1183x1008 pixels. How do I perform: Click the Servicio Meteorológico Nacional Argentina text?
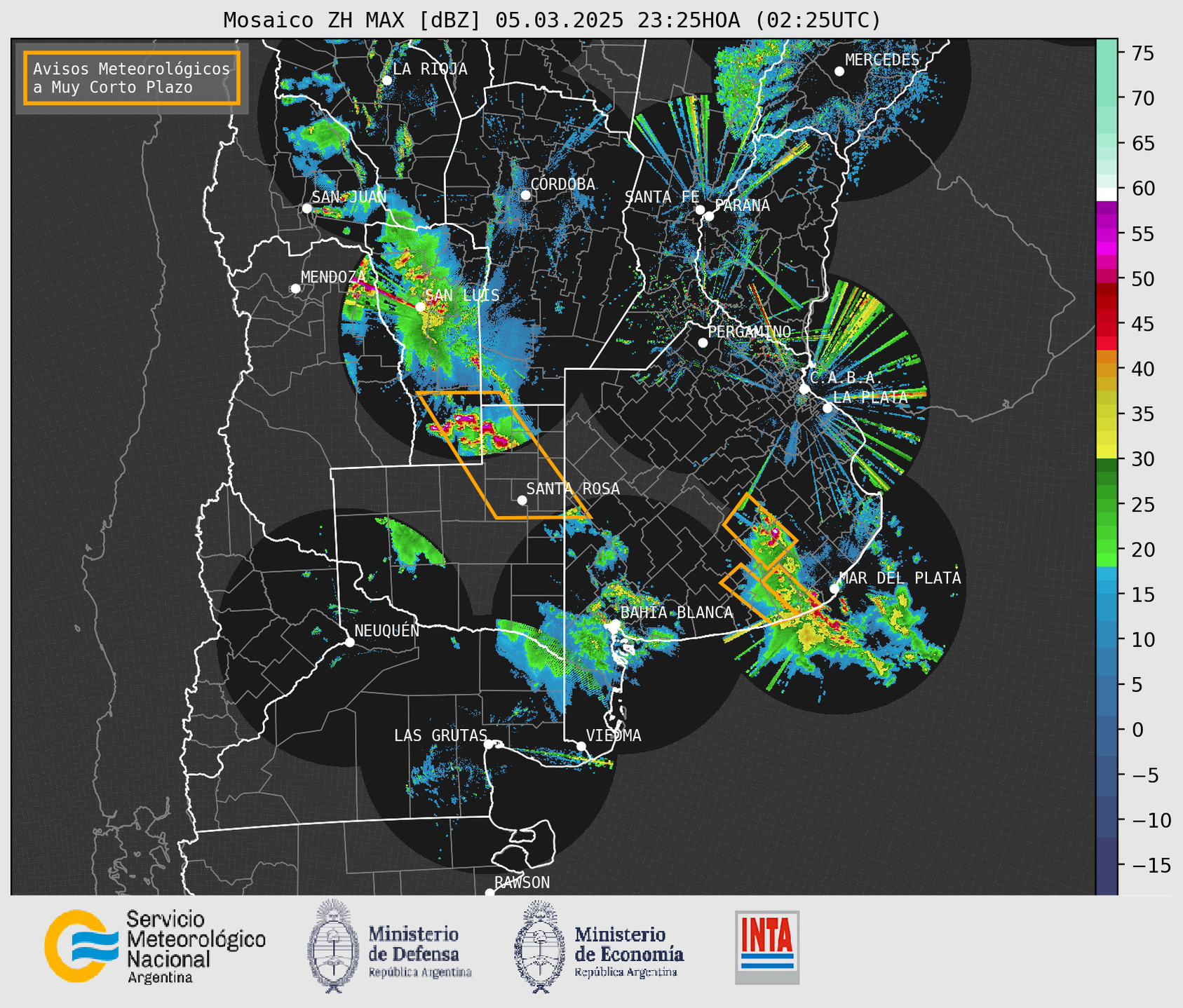click(196, 946)
